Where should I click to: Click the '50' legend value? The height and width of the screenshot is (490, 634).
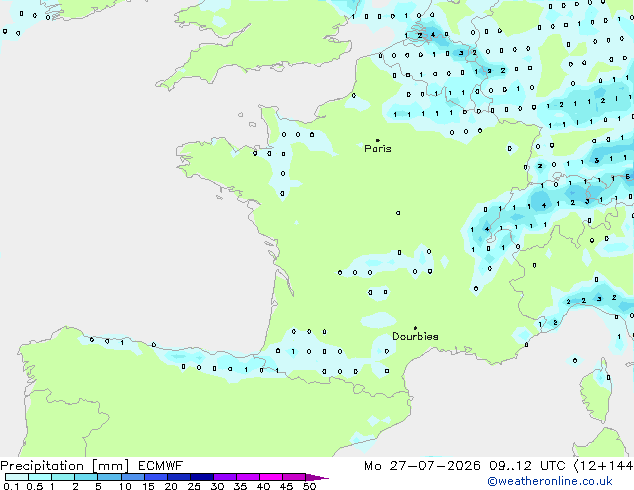[310, 486]
